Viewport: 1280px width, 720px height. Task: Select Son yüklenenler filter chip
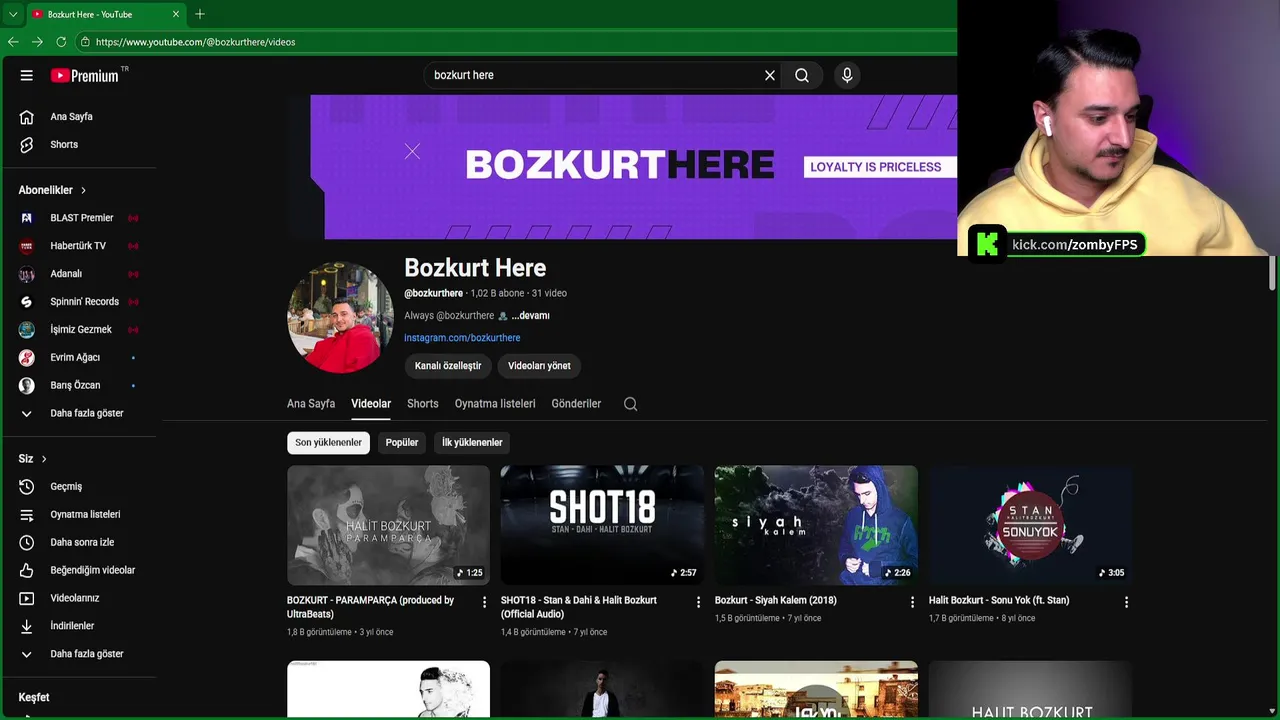tap(328, 443)
